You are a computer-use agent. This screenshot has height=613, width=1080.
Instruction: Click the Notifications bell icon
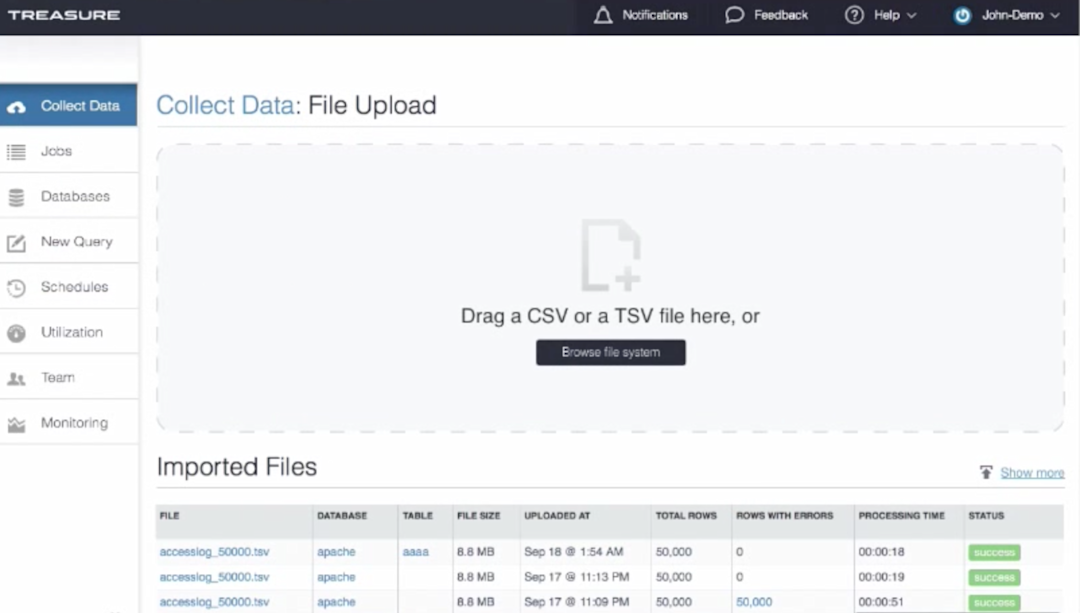[603, 15]
